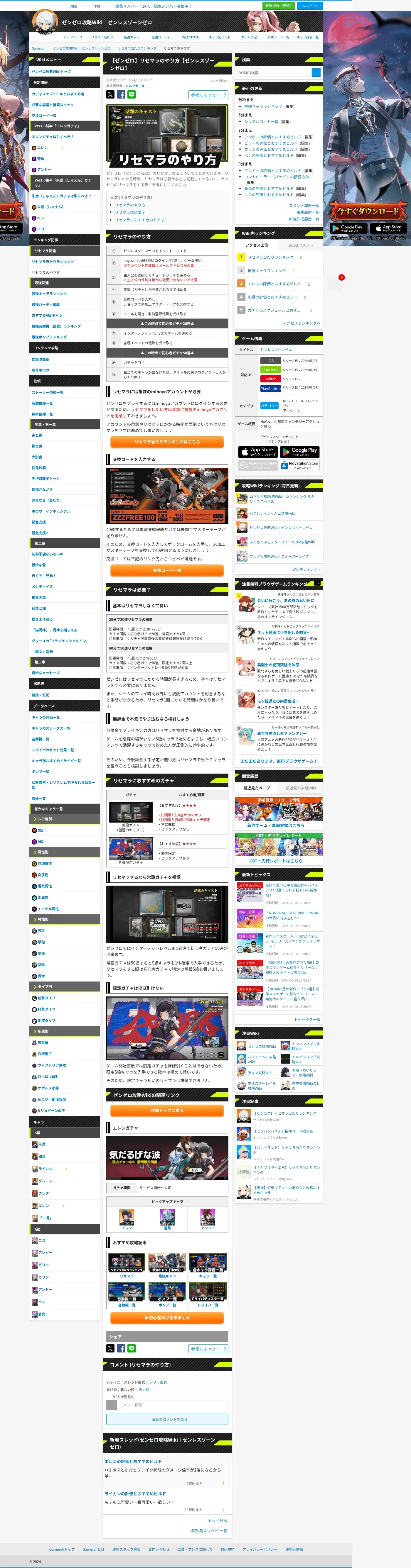Select 最近見た攻略Wiki history tab
411x1568 pixels.
pyautogui.click(x=301, y=788)
